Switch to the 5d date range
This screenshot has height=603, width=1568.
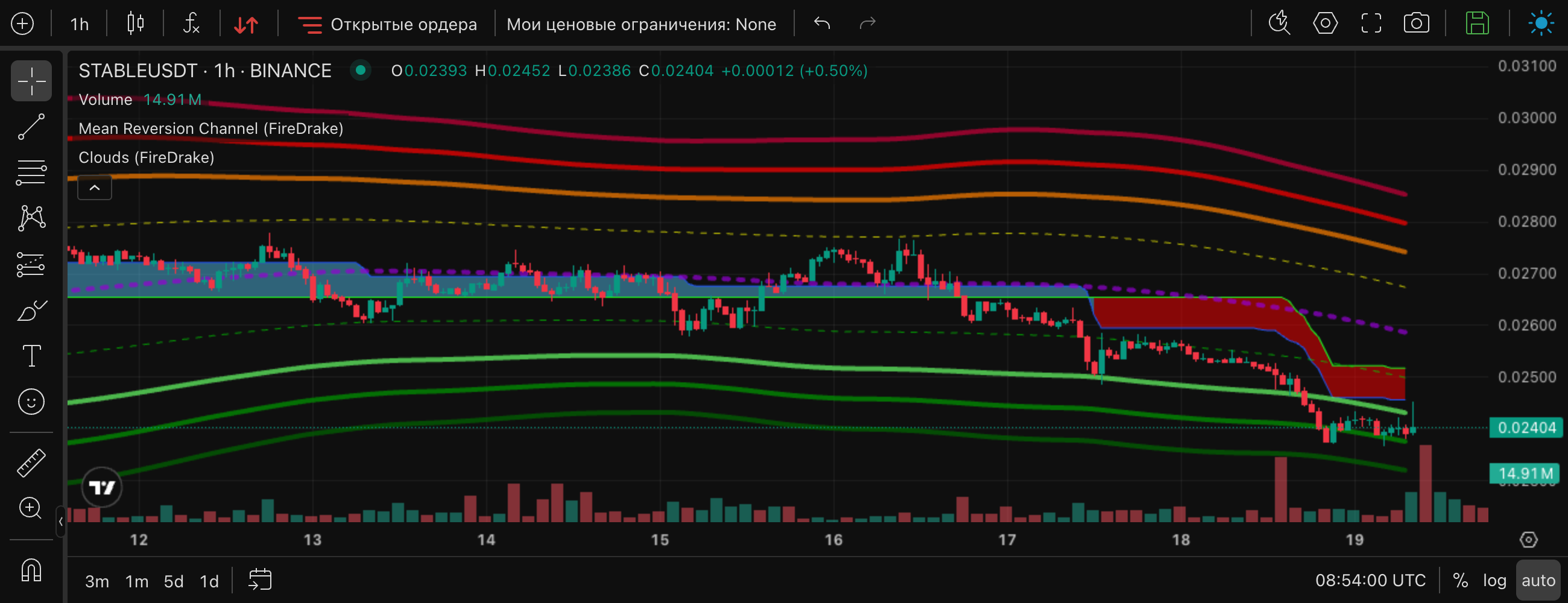(174, 582)
